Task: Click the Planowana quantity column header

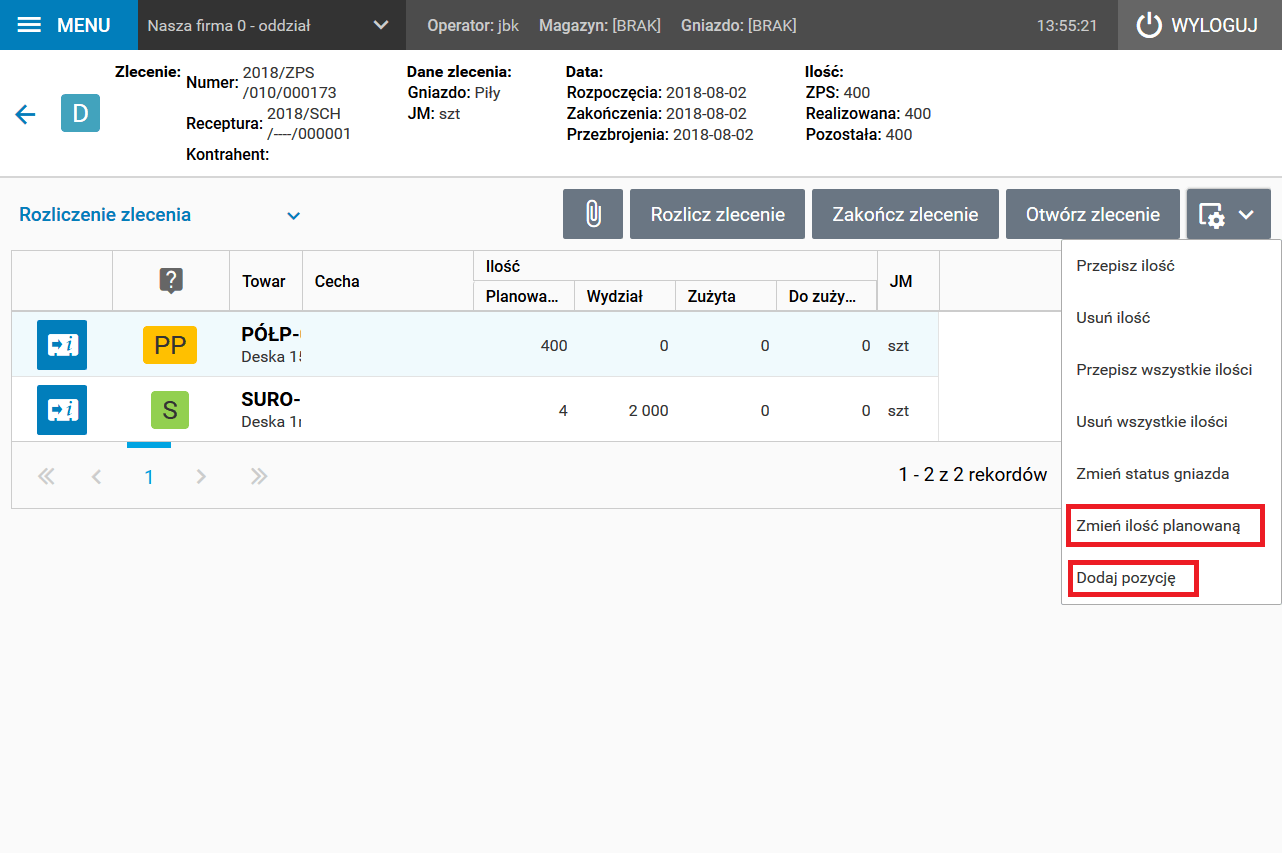Action: (524, 296)
